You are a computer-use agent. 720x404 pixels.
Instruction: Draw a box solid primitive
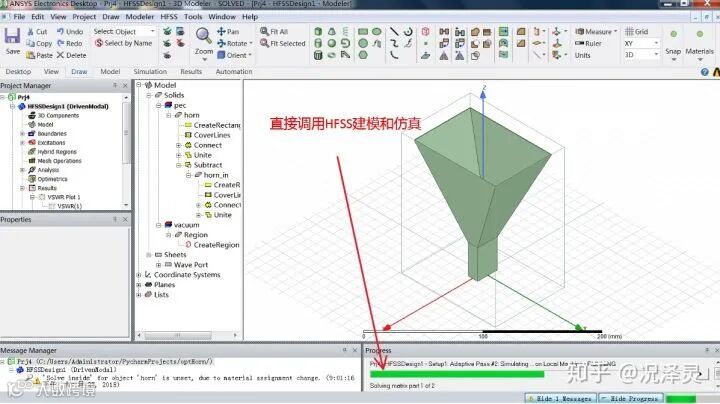[x=318, y=32]
